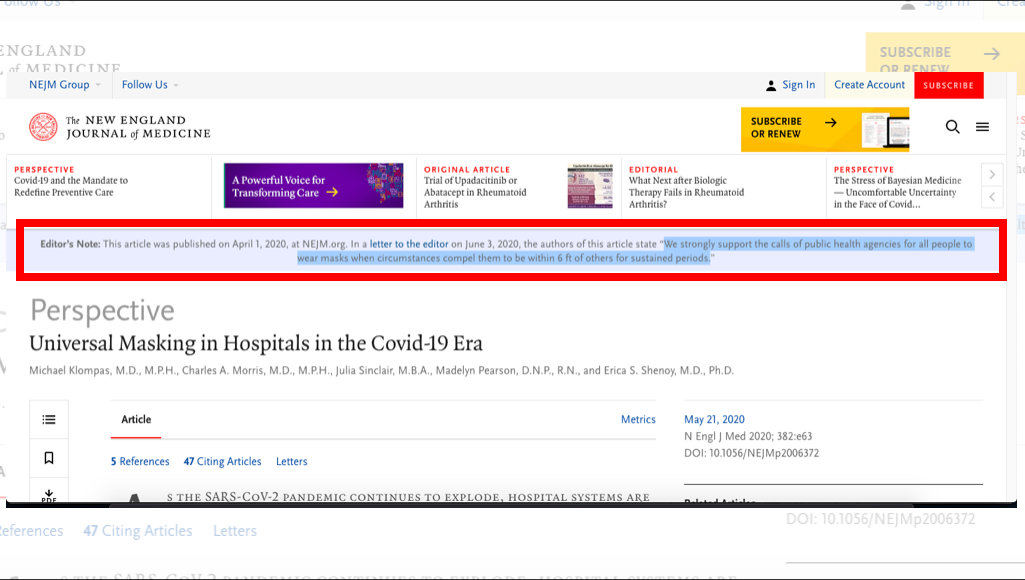The image size is (1025, 580).
Task: Open the letter to the editor link
Action: point(409,244)
